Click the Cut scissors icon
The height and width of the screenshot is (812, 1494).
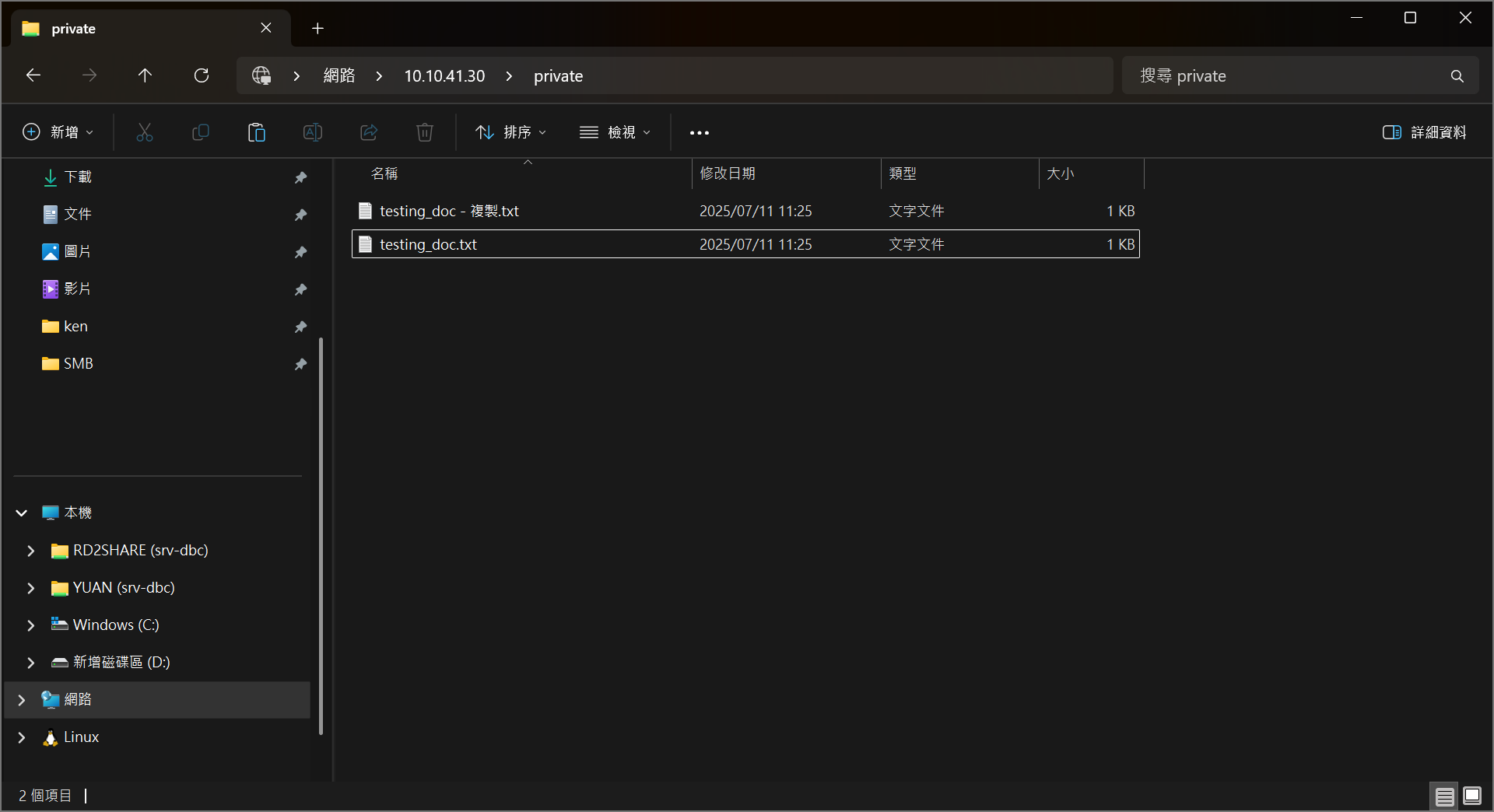145,132
